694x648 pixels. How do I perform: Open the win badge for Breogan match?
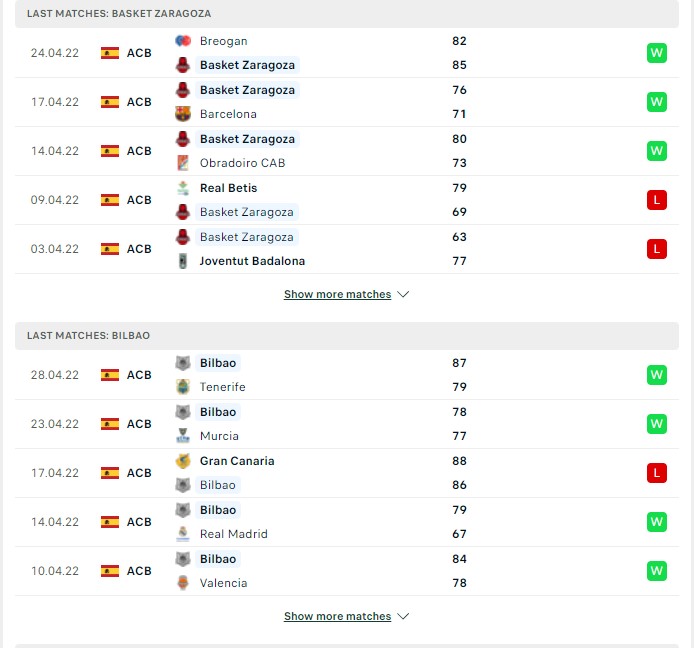pyautogui.click(x=656, y=53)
